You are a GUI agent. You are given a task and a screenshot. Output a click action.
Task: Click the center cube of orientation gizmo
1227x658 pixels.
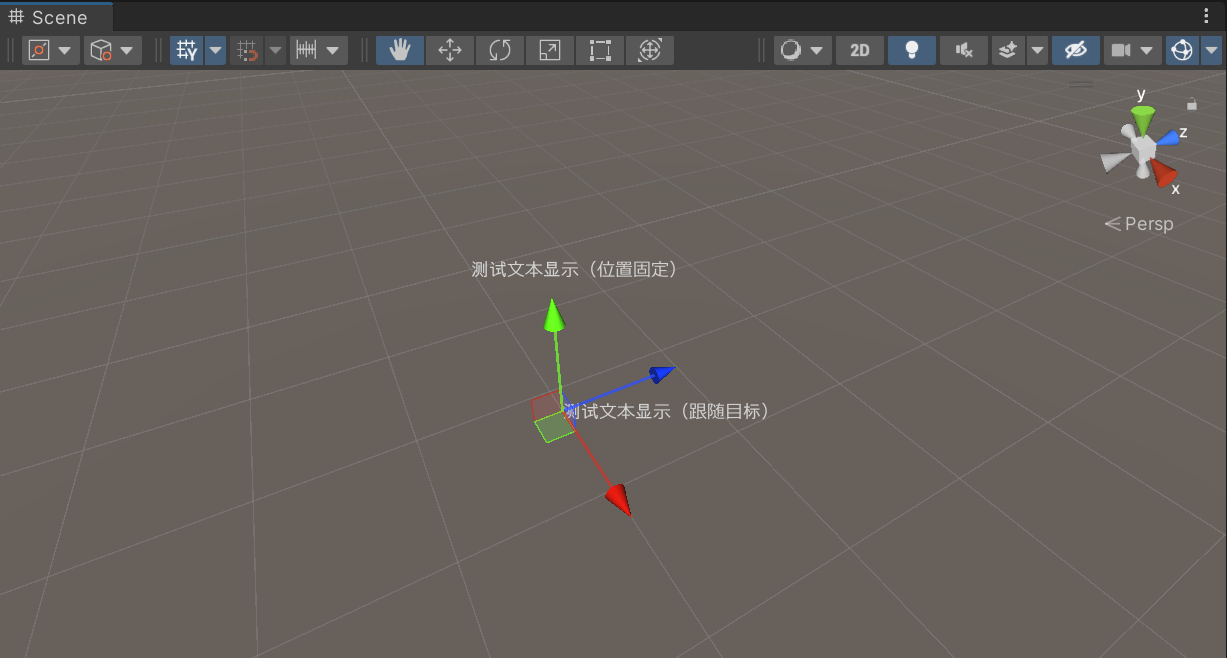click(1143, 148)
